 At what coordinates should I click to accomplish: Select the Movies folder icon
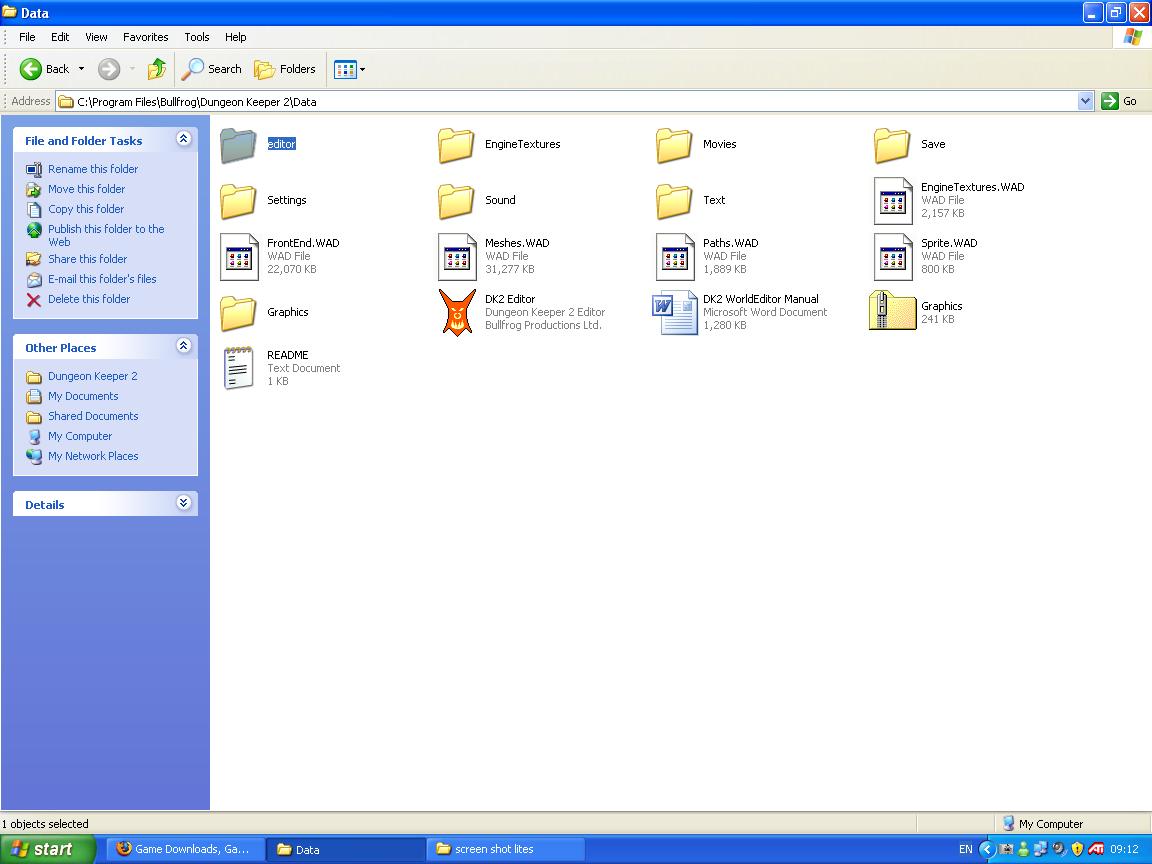[x=675, y=145]
